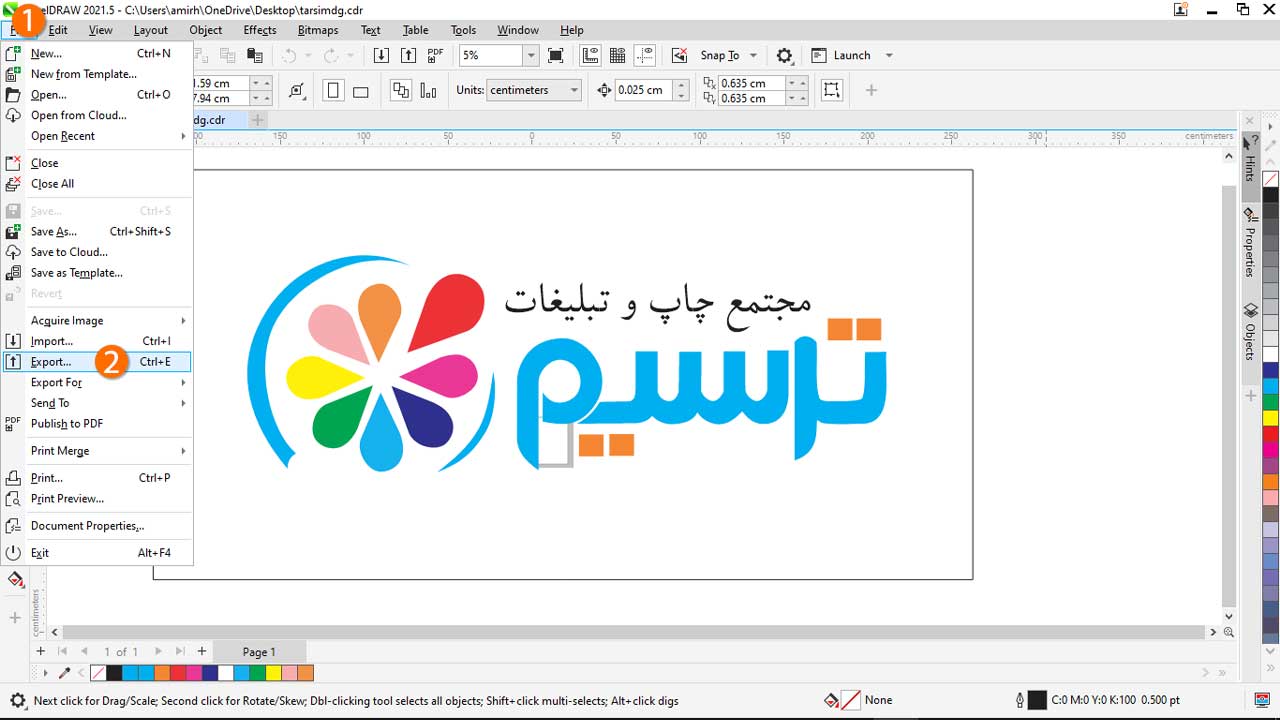The image size is (1280, 720).
Task: Pick the eyedropper in document palette
Action: tap(65, 673)
